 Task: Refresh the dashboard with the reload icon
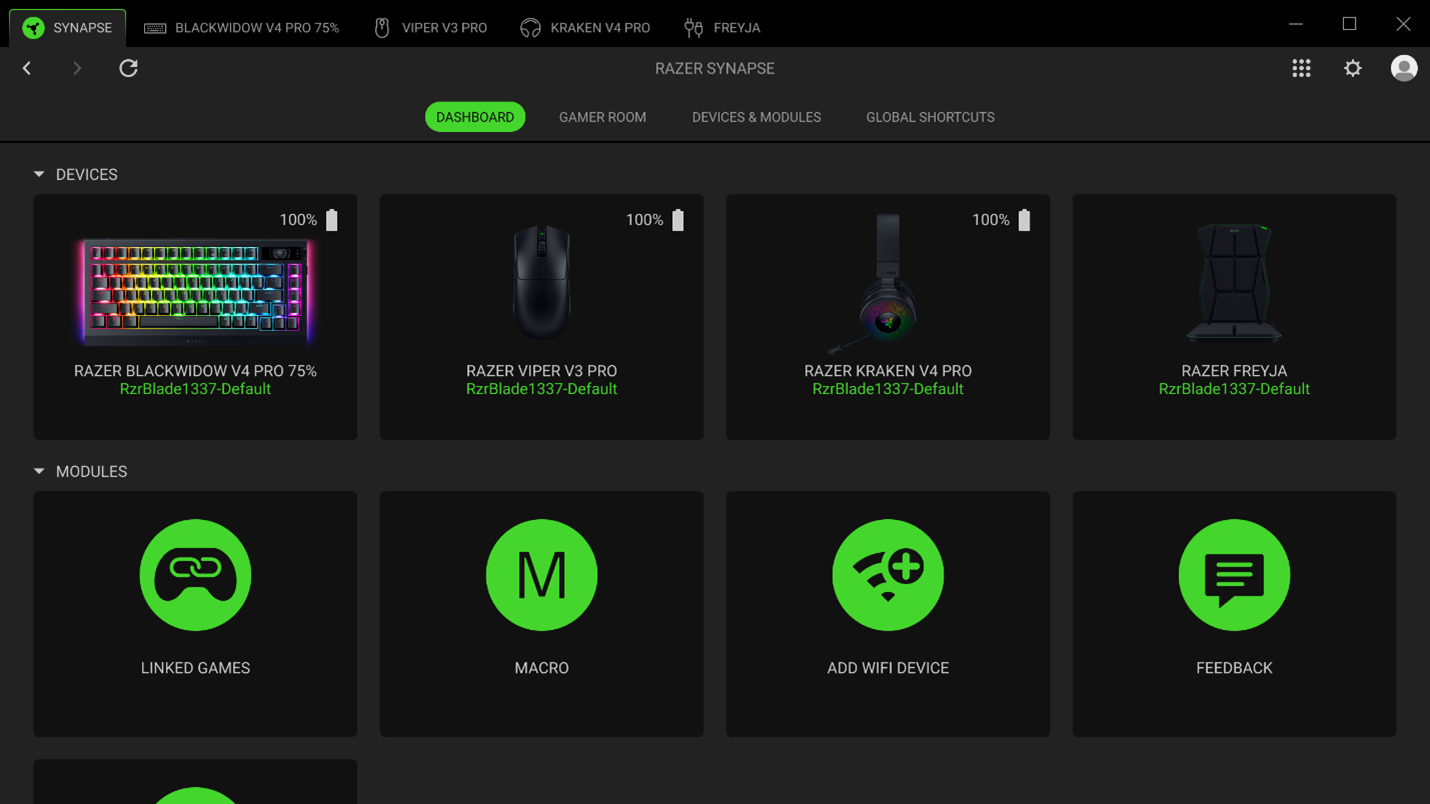[x=128, y=68]
